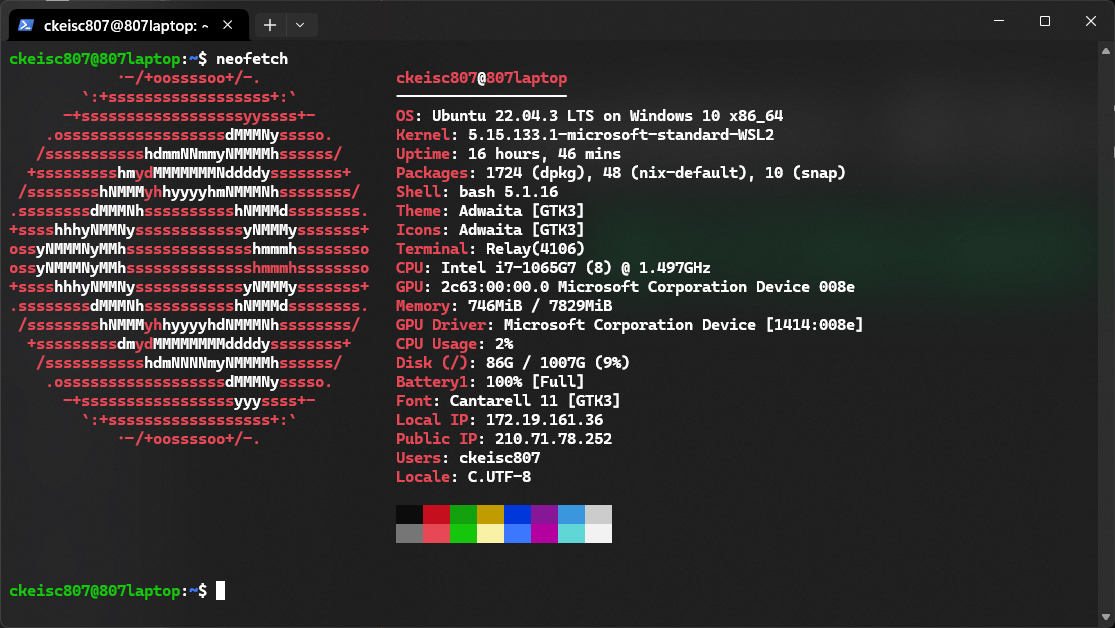Open the new-tab profile dropdown chevron
Image resolution: width=1115 pixels, height=628 pixels.
coord(300,26)
